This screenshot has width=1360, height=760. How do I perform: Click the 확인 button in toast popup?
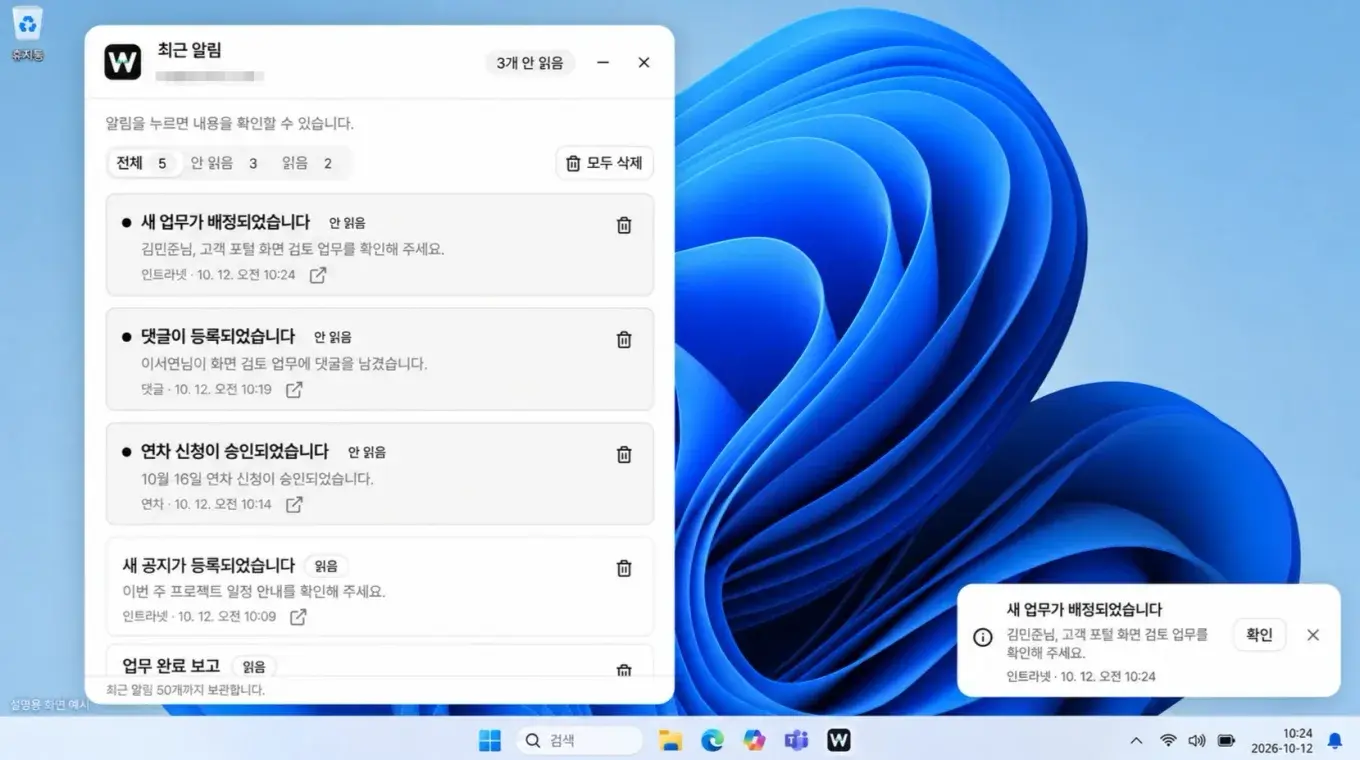click(x=1259, y=635)
